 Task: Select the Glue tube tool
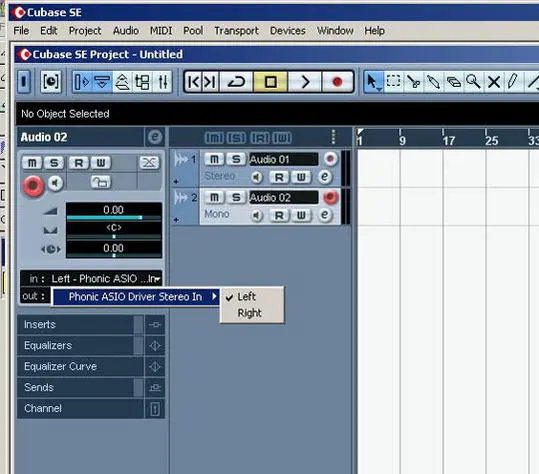[x=433, y=82]
